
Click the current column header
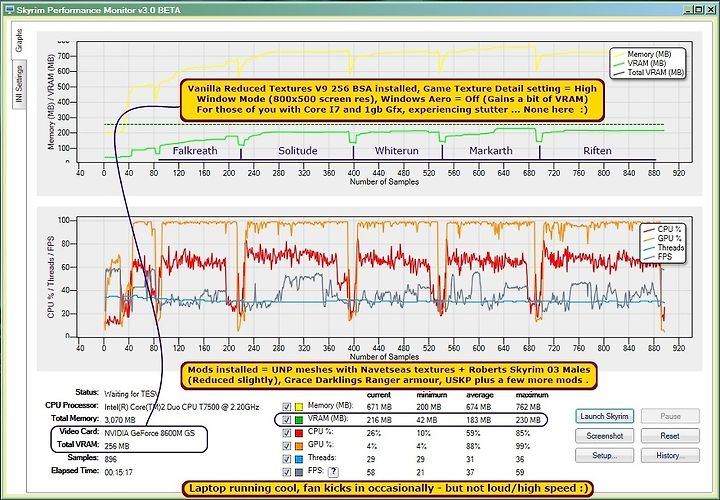coord(379,395)
